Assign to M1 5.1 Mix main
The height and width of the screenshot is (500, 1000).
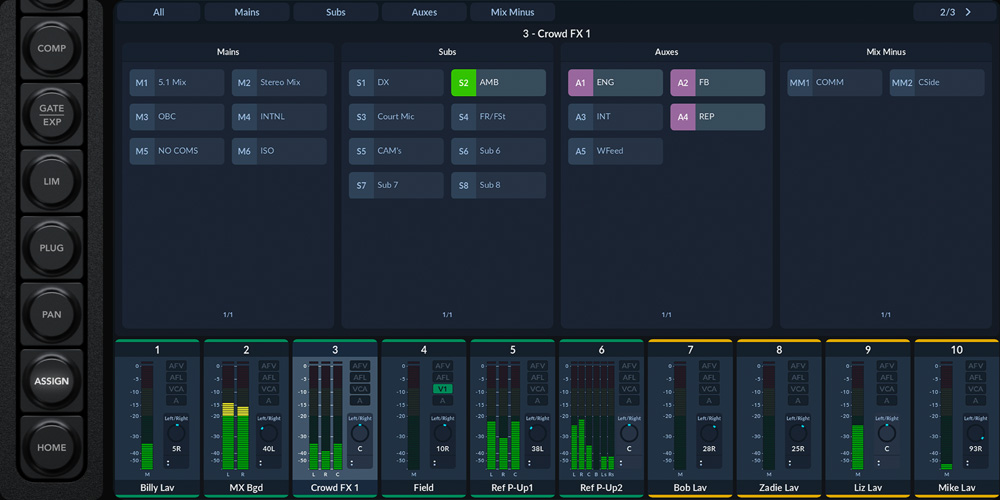coord(177,83)
